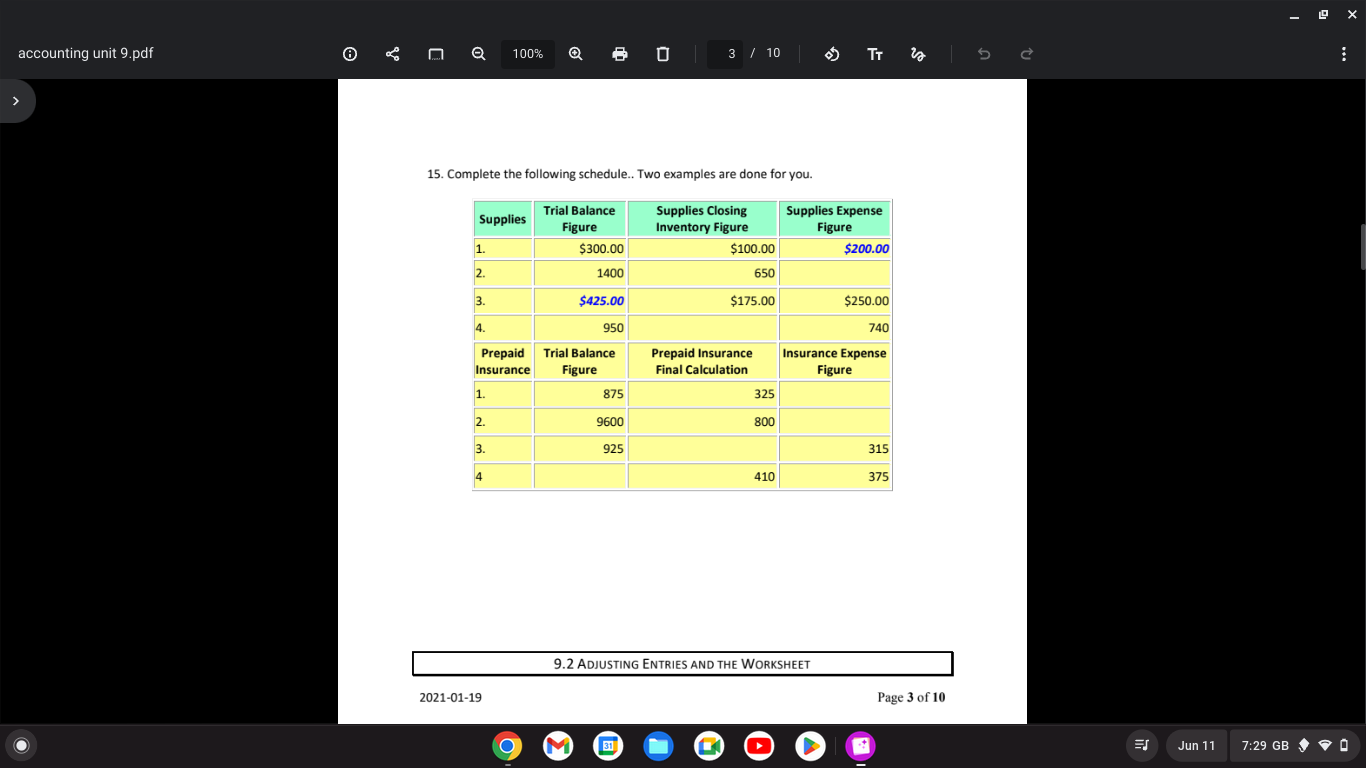The width and height of the screenshot is (1366, 768).
Task: Open the Files app from the shelf
Action: click(658, 745)
